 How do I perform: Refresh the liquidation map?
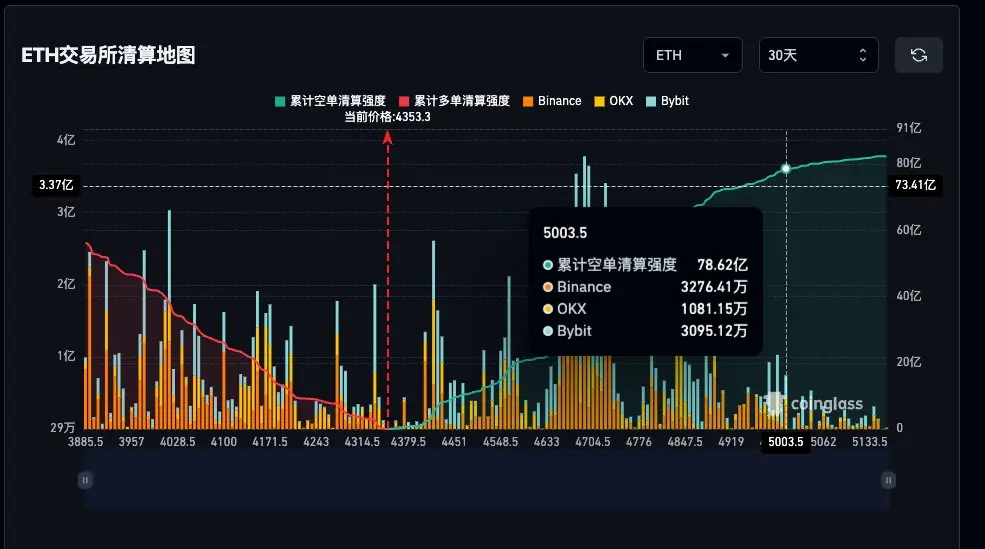pos(918,55)
